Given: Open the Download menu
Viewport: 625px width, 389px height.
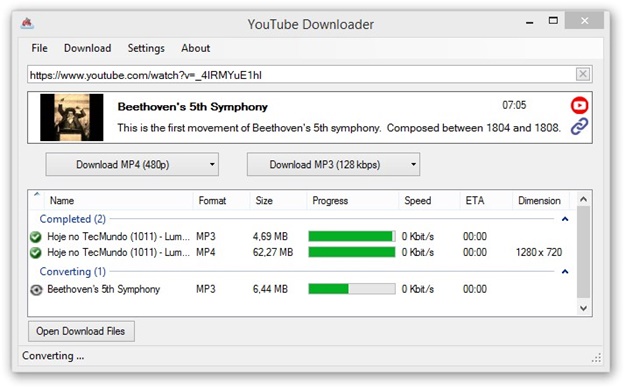Looking at the screenshot, I should click(88, 48).
